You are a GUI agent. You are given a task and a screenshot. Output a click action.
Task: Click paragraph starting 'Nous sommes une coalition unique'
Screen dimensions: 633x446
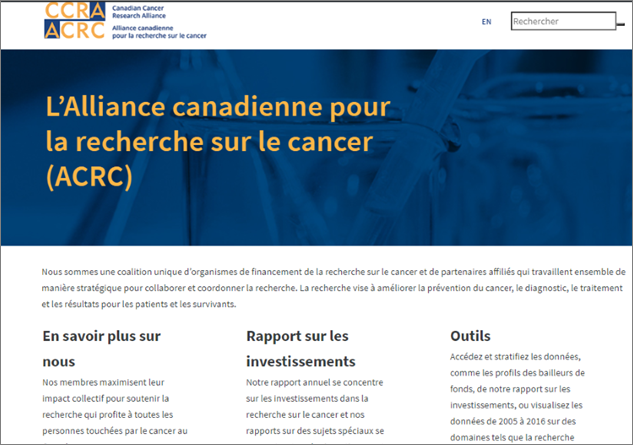333,288
